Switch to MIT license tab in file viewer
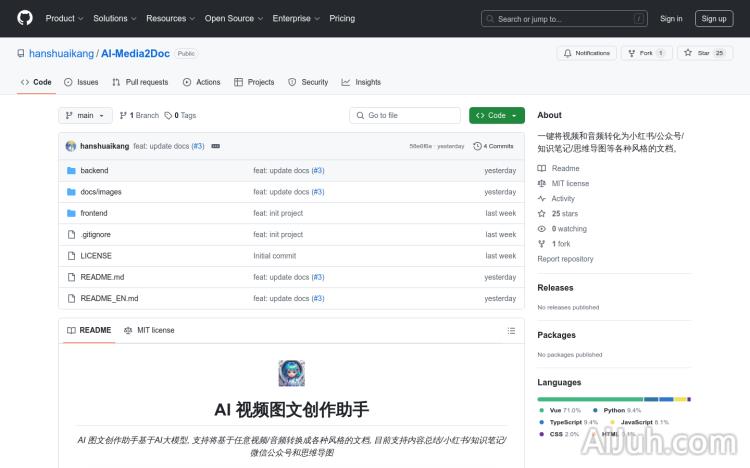Viewport: 750px width, 468px height. tap(149, 330)
